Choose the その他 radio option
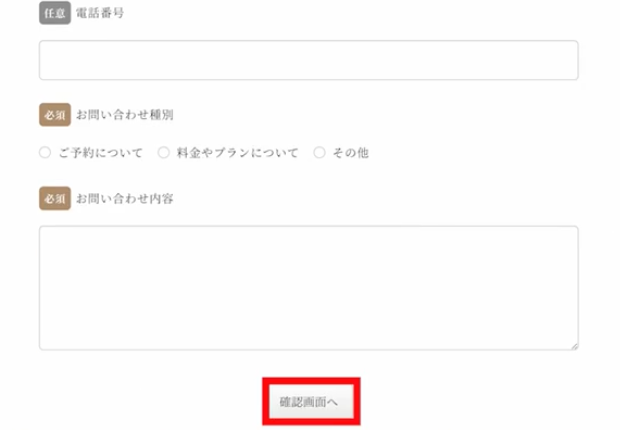Image resolution: width=620 pixels, height=430 pixels. click(x=319, y=152)
